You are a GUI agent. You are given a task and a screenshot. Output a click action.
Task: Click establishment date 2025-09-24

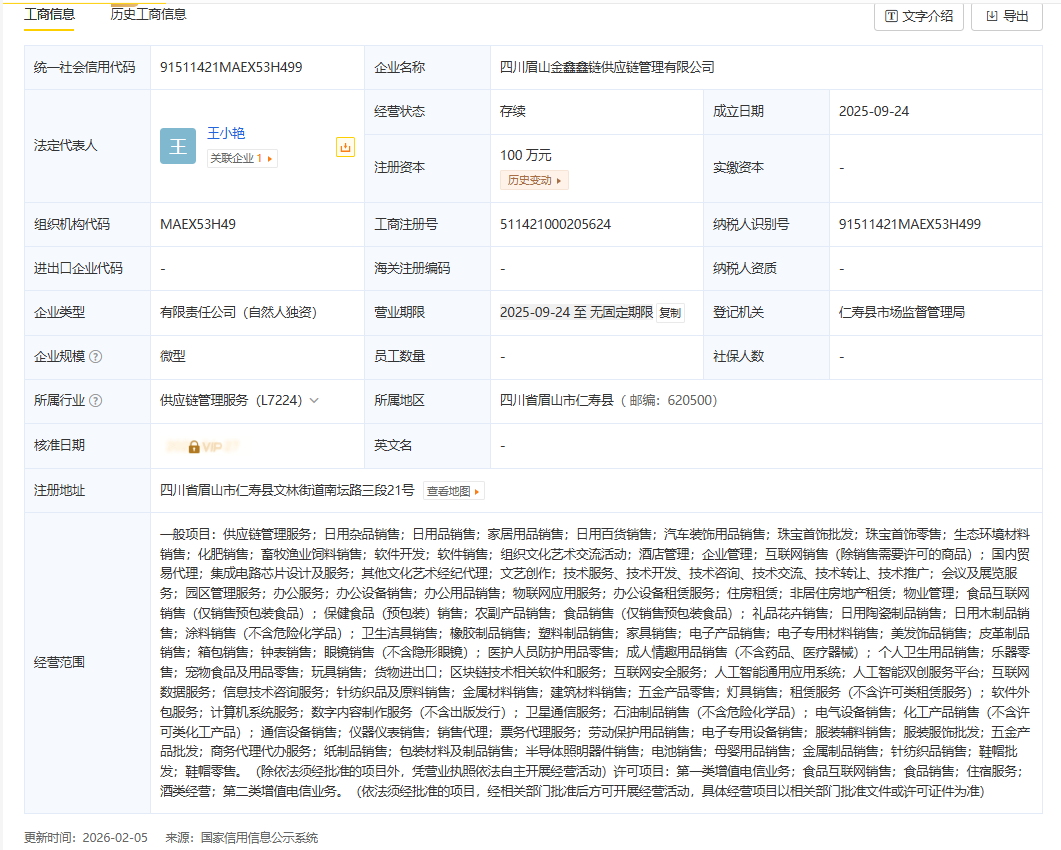874,112
